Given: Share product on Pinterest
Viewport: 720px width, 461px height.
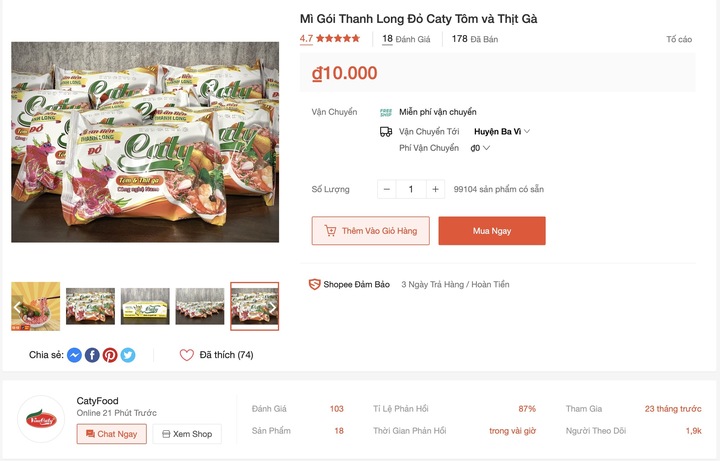Looking at the screenshot, I should click(x=110, y=355).
